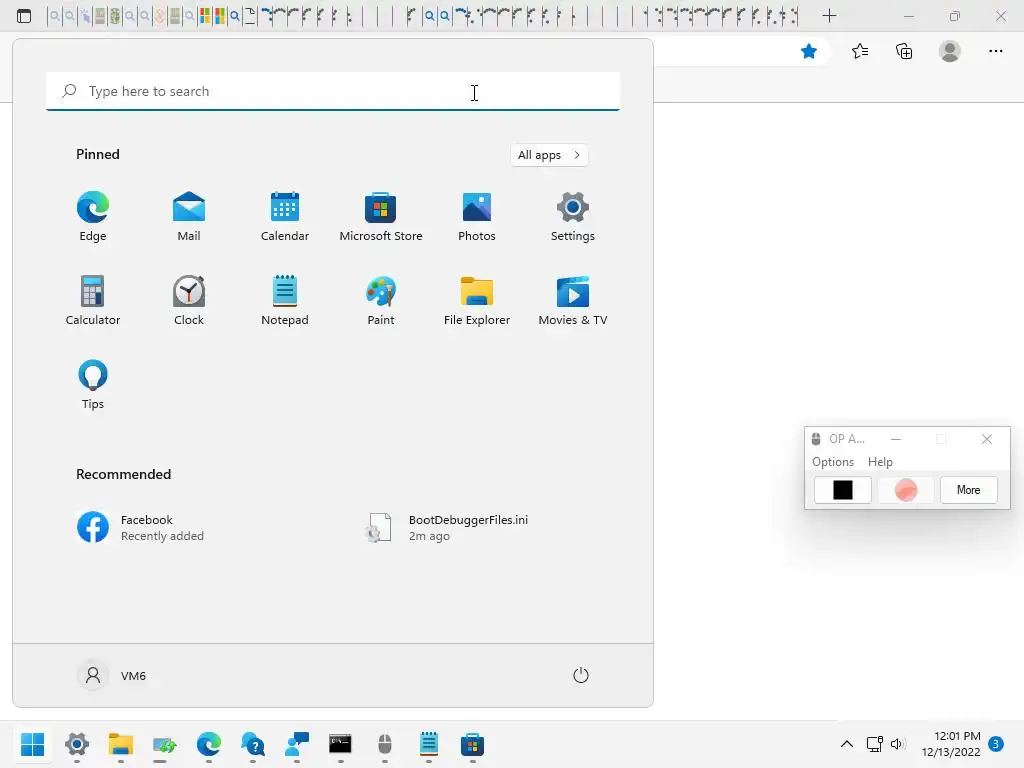Image resolution: width=1024 pixels, height=768 pixels.
Task: Launch the Mail app
Action: point(189,217)
